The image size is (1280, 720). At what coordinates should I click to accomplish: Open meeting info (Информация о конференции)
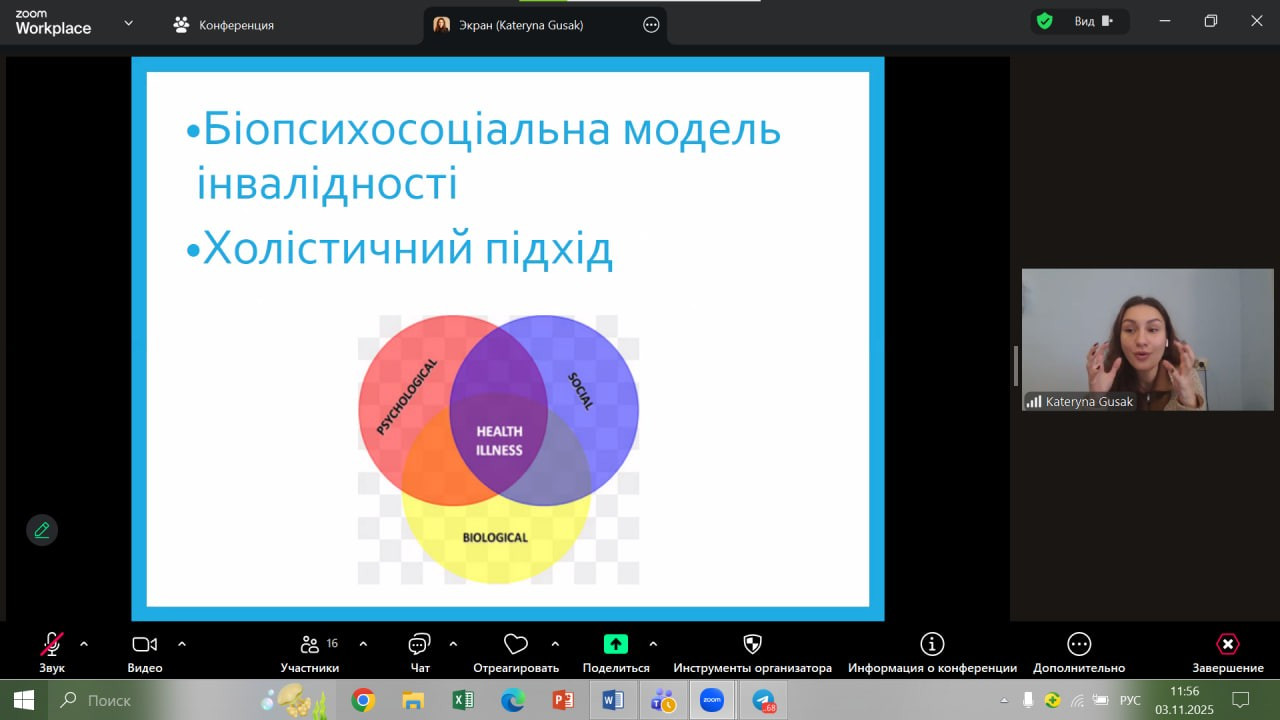click(932, 645)
